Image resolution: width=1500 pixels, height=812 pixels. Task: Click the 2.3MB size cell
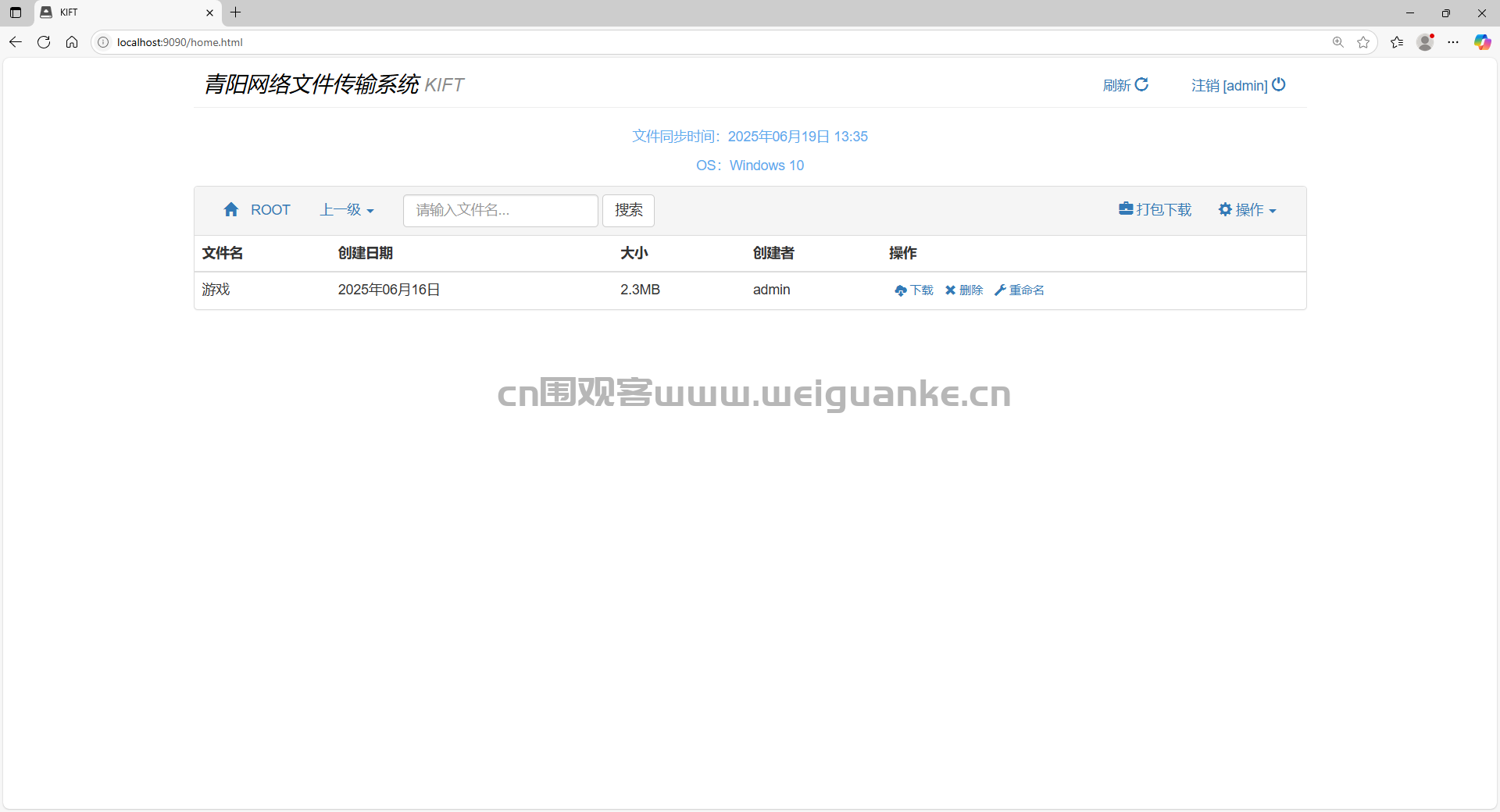pos(640,290)
